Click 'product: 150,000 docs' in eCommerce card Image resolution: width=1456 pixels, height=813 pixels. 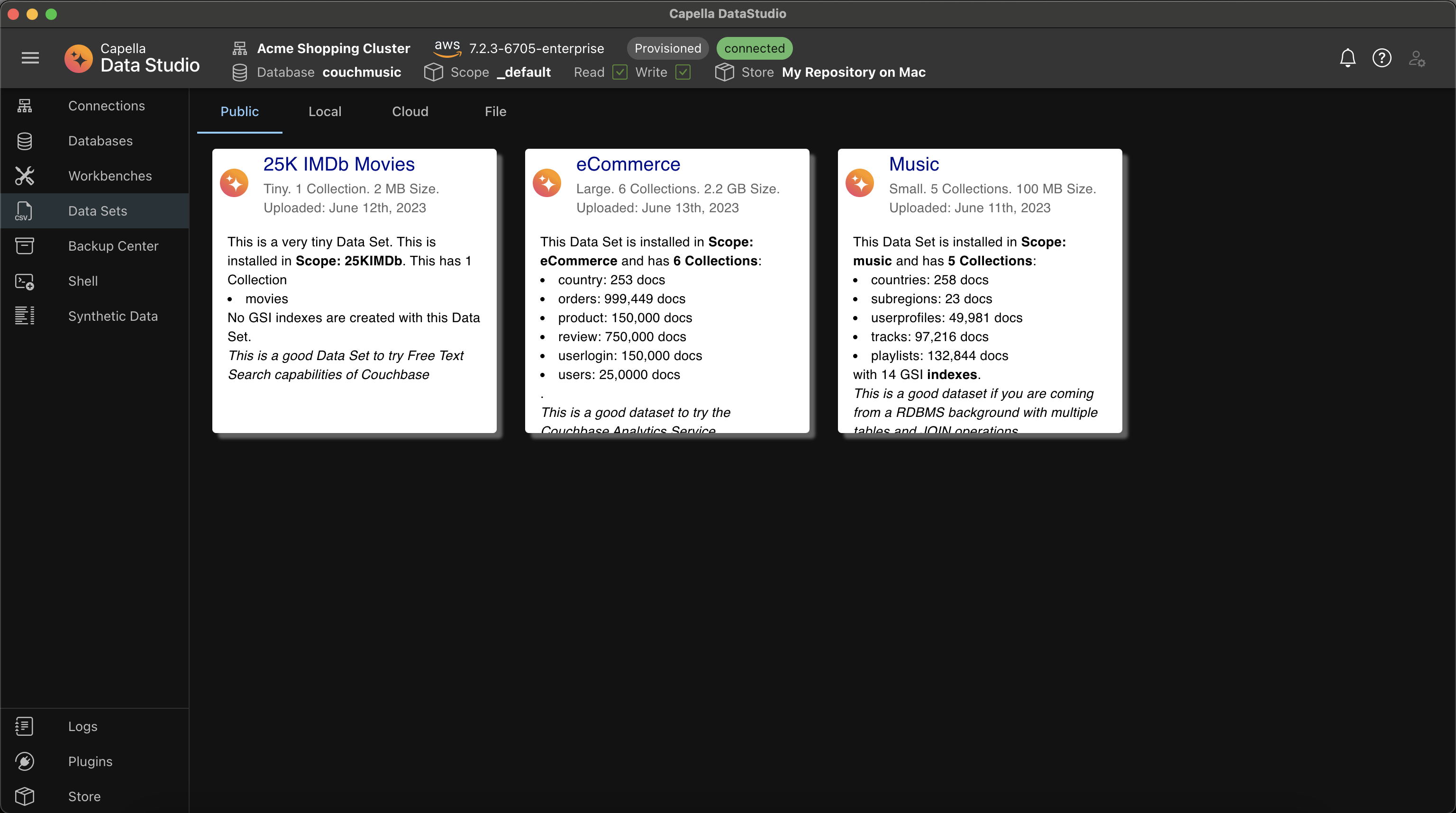625,317
